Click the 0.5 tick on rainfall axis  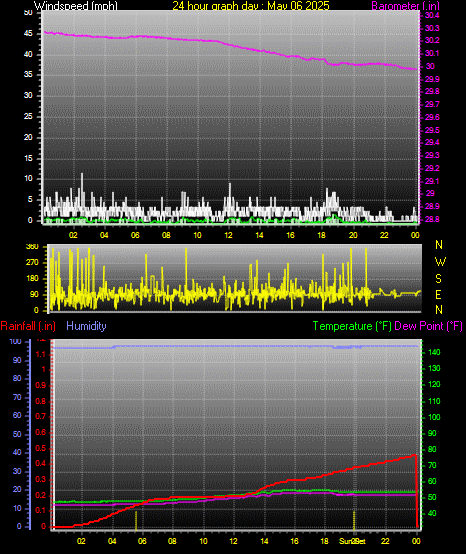41,448
